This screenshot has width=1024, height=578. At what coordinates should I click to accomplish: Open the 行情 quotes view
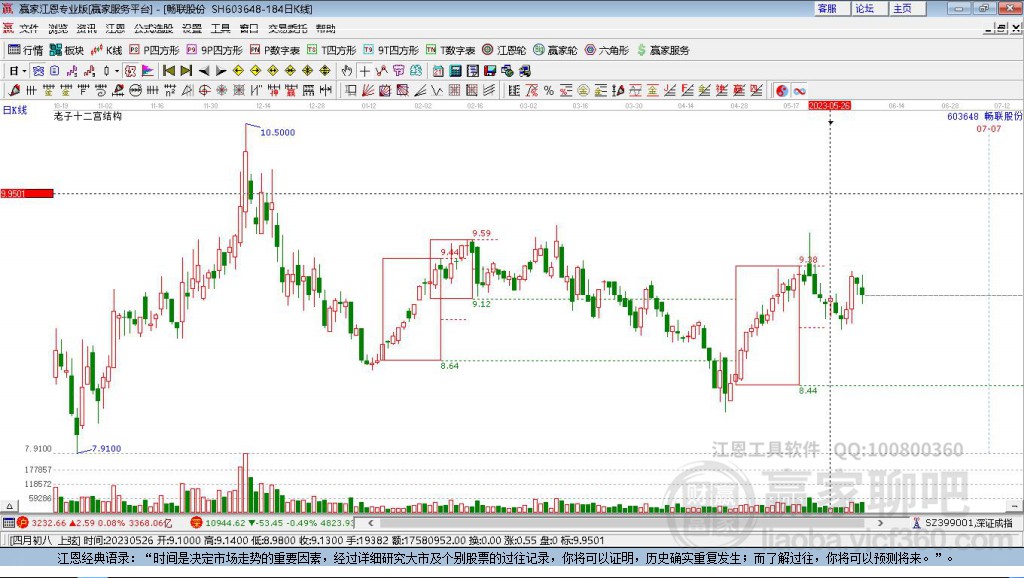(x=25, y=50)
